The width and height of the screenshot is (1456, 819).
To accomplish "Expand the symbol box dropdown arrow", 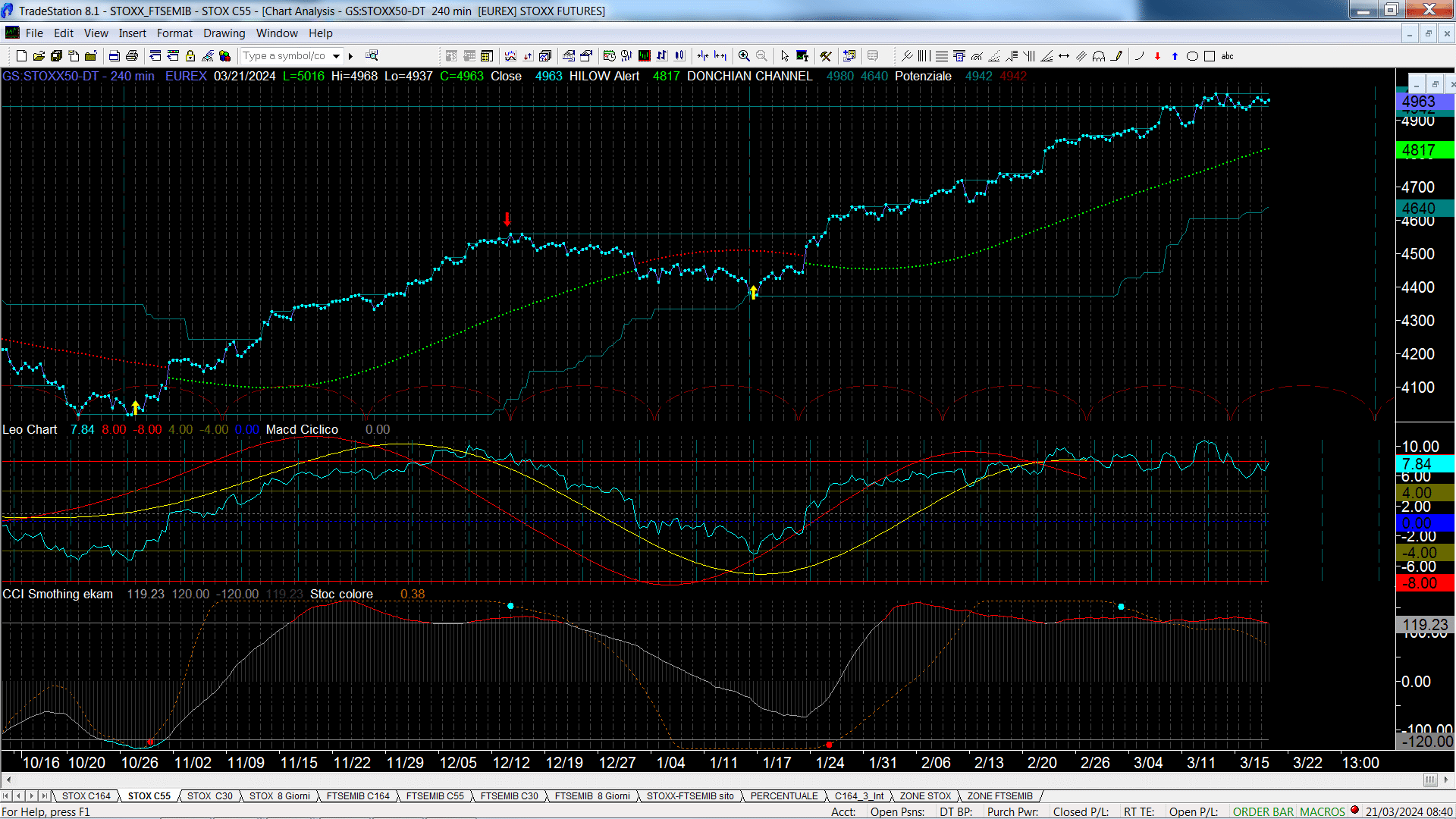I will (336, 56).
